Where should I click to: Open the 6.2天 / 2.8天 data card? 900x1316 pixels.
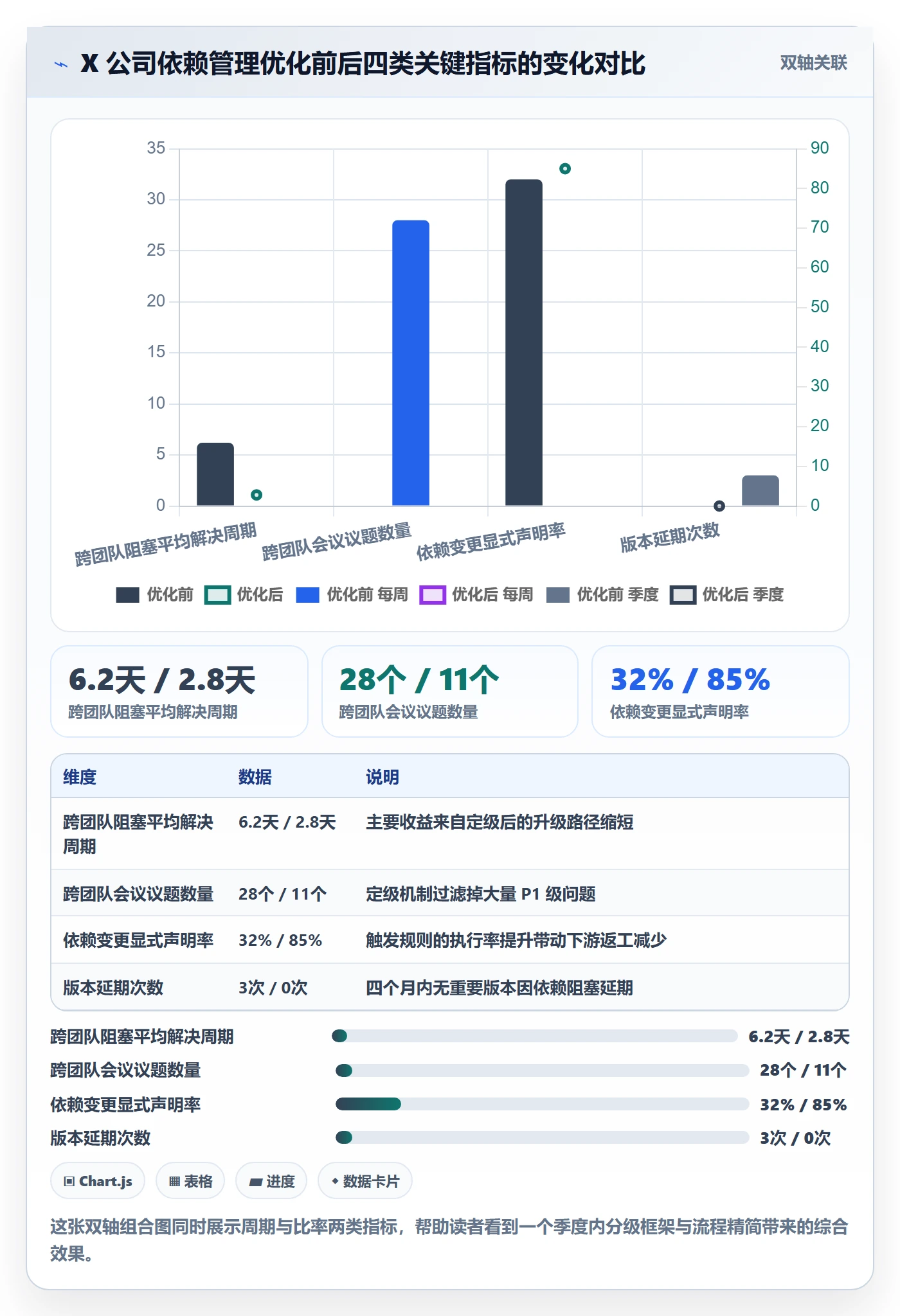[x=179, y=691]
